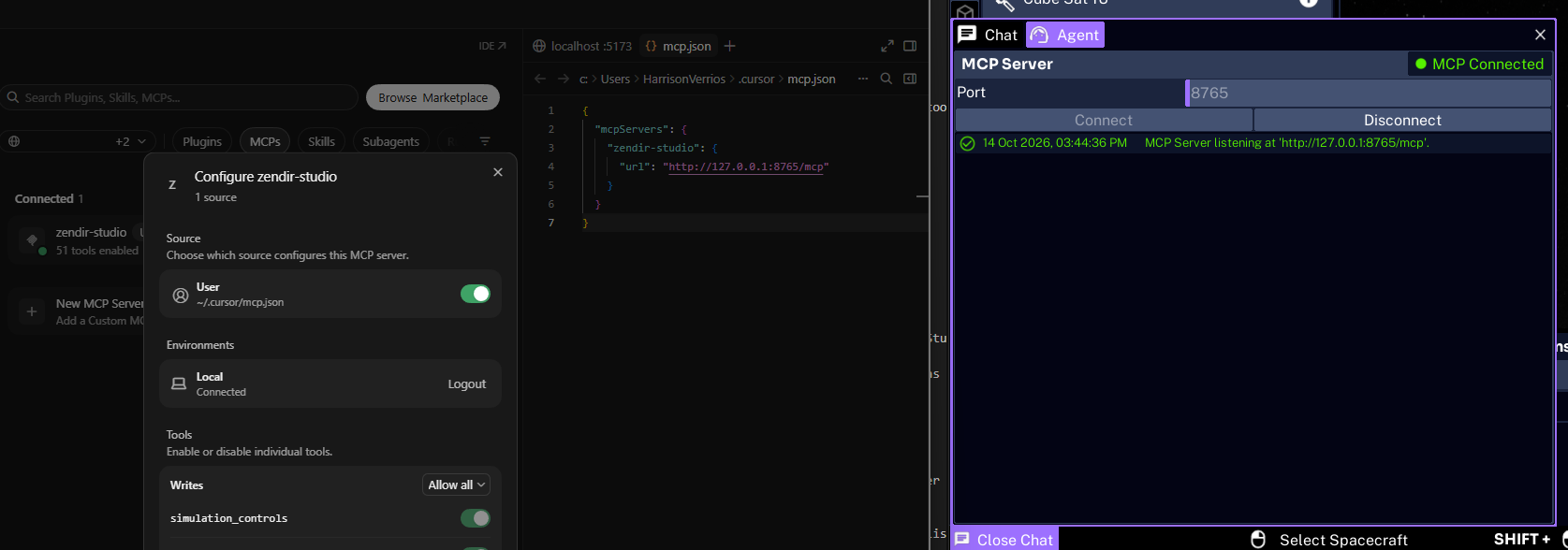Click the Disconnect button for MCP Server
Image resolution: width=1568 pixels, height=550 pixels.
[x=1402, y=120]
